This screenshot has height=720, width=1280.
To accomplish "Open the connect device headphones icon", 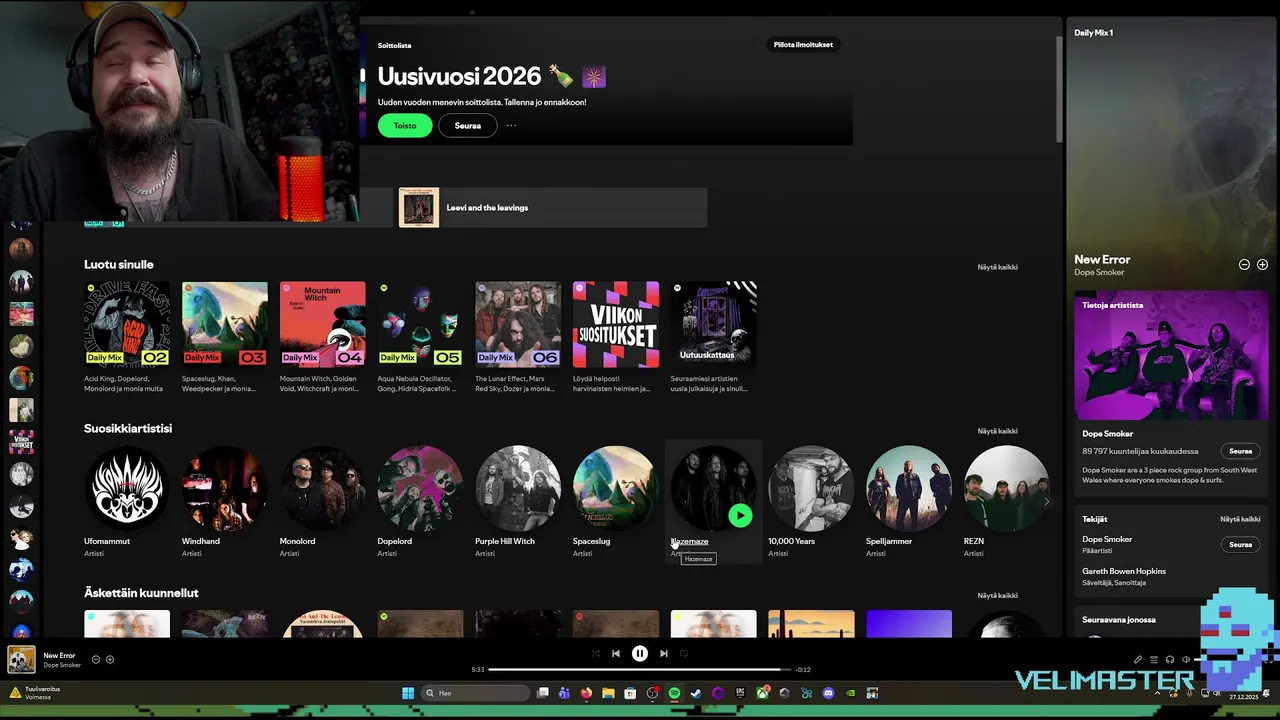I will pos(1169,659).
